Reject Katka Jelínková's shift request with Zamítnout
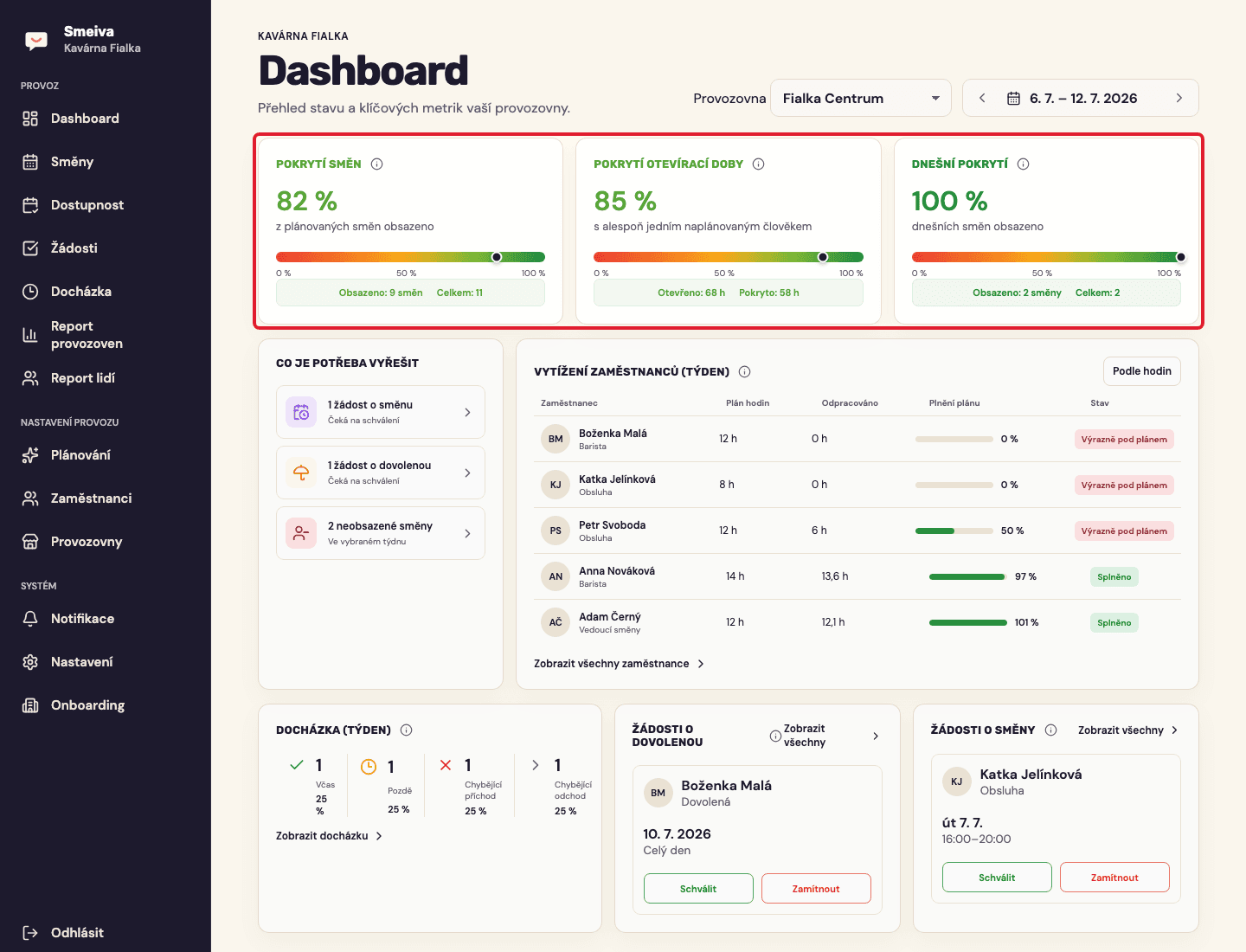Viewport: 1246px width, 952px height. (1114, 878)
